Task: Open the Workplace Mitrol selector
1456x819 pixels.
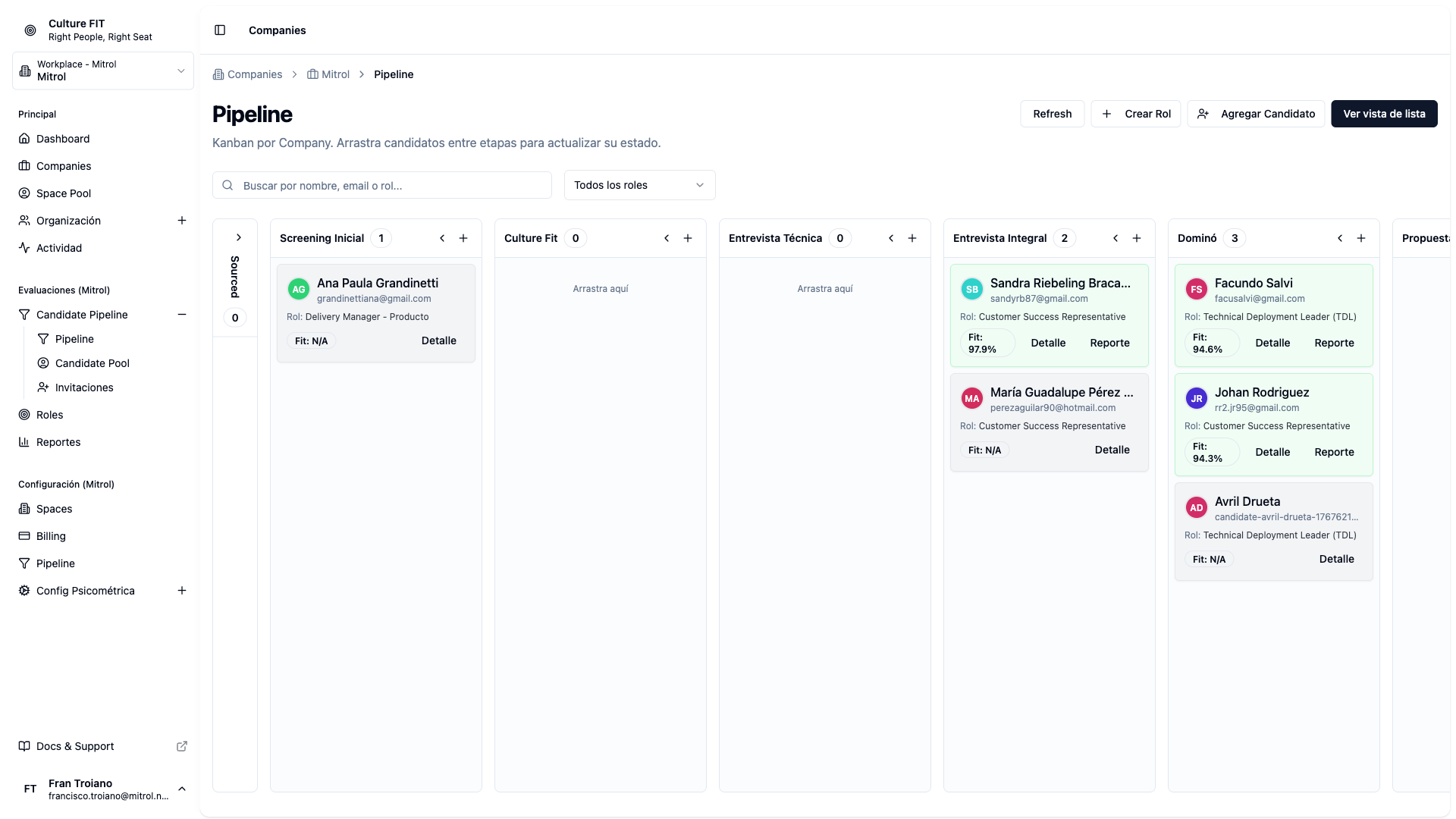Action: pyautogui.click(x=103, y=71)
